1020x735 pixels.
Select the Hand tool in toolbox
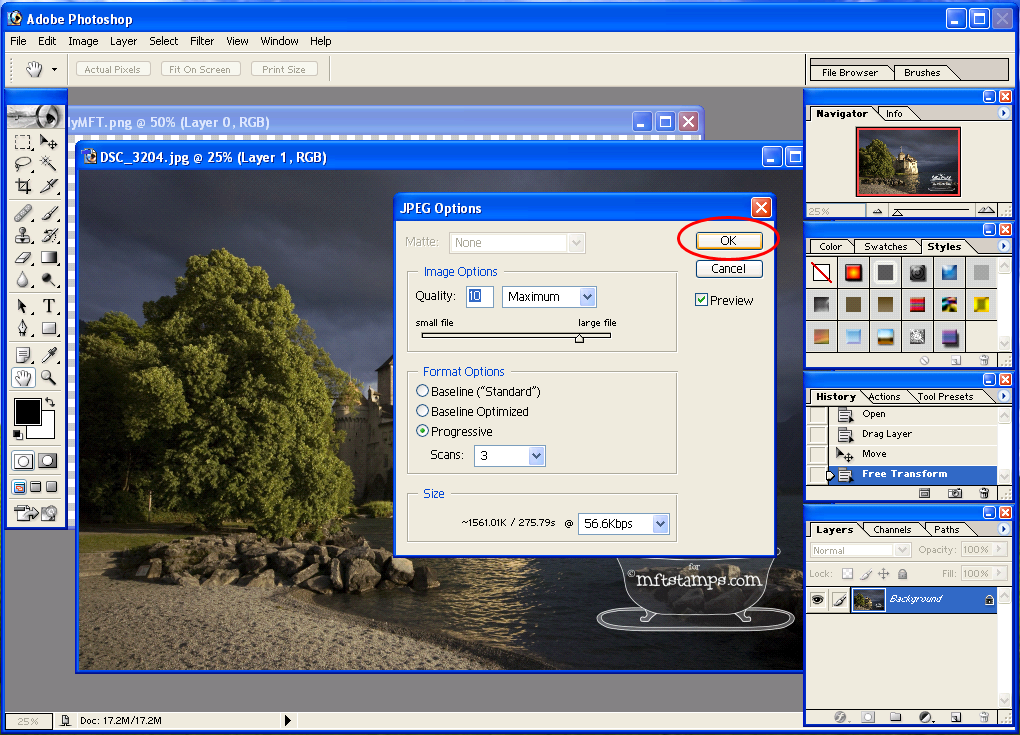point(23,377)
